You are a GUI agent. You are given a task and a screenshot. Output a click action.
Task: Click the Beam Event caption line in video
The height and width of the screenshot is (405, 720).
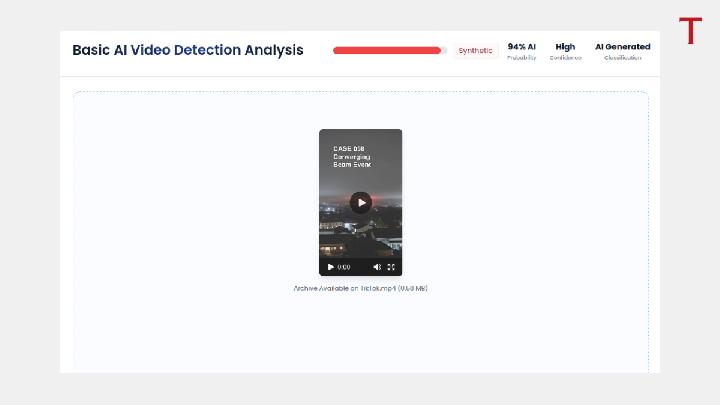tap(352, 164)
